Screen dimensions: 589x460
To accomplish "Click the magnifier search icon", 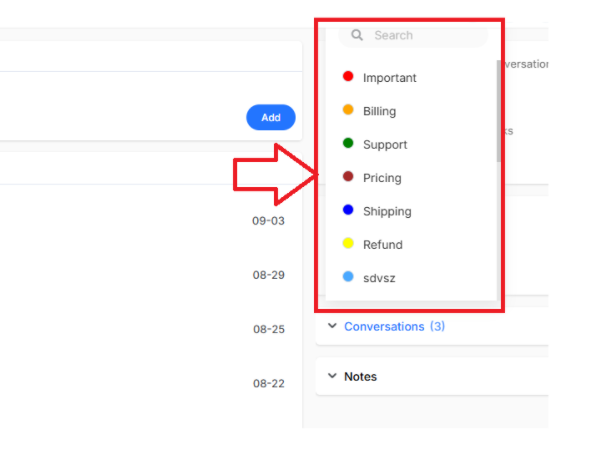I will [356, 35].
